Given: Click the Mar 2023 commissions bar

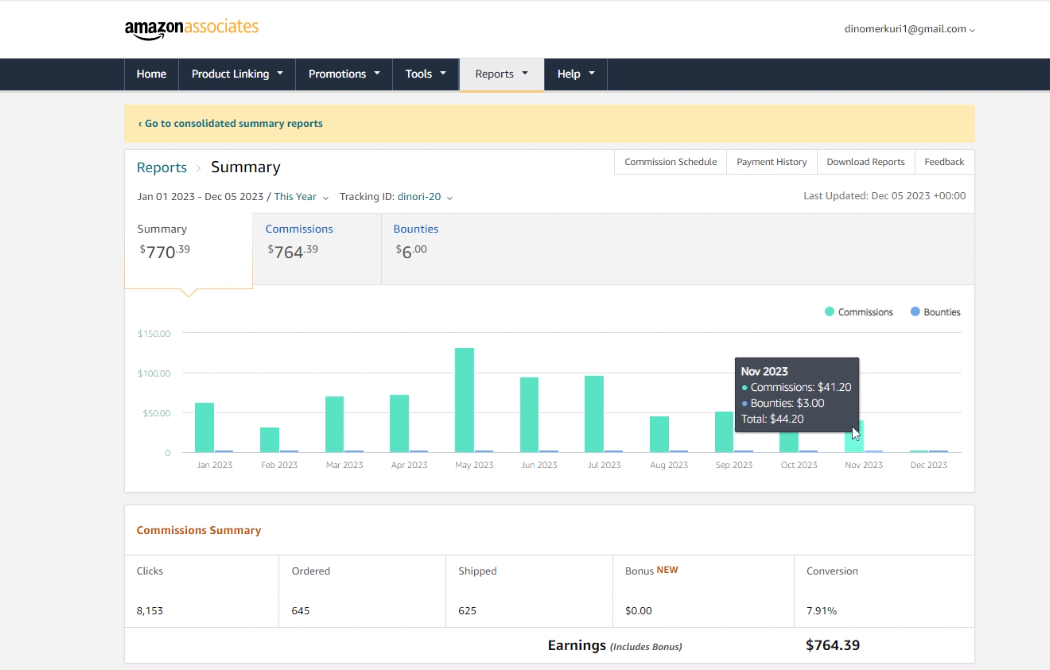Looking at the screenshot, I should pos(334,424).
